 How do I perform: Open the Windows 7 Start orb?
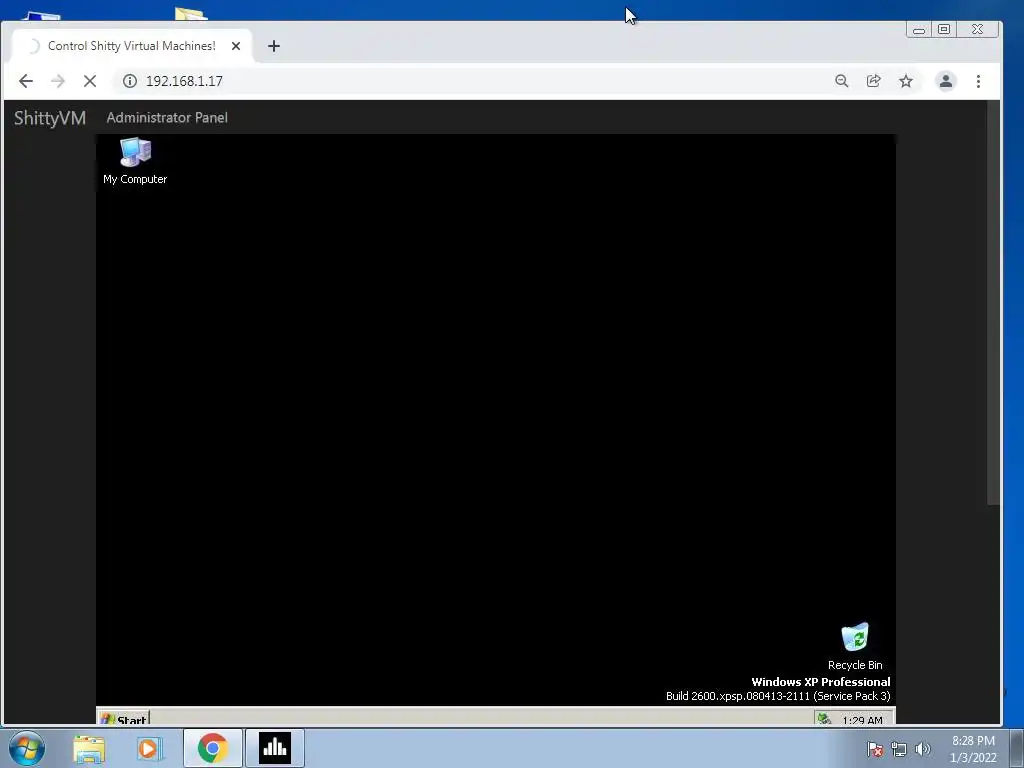click(27, 748)
